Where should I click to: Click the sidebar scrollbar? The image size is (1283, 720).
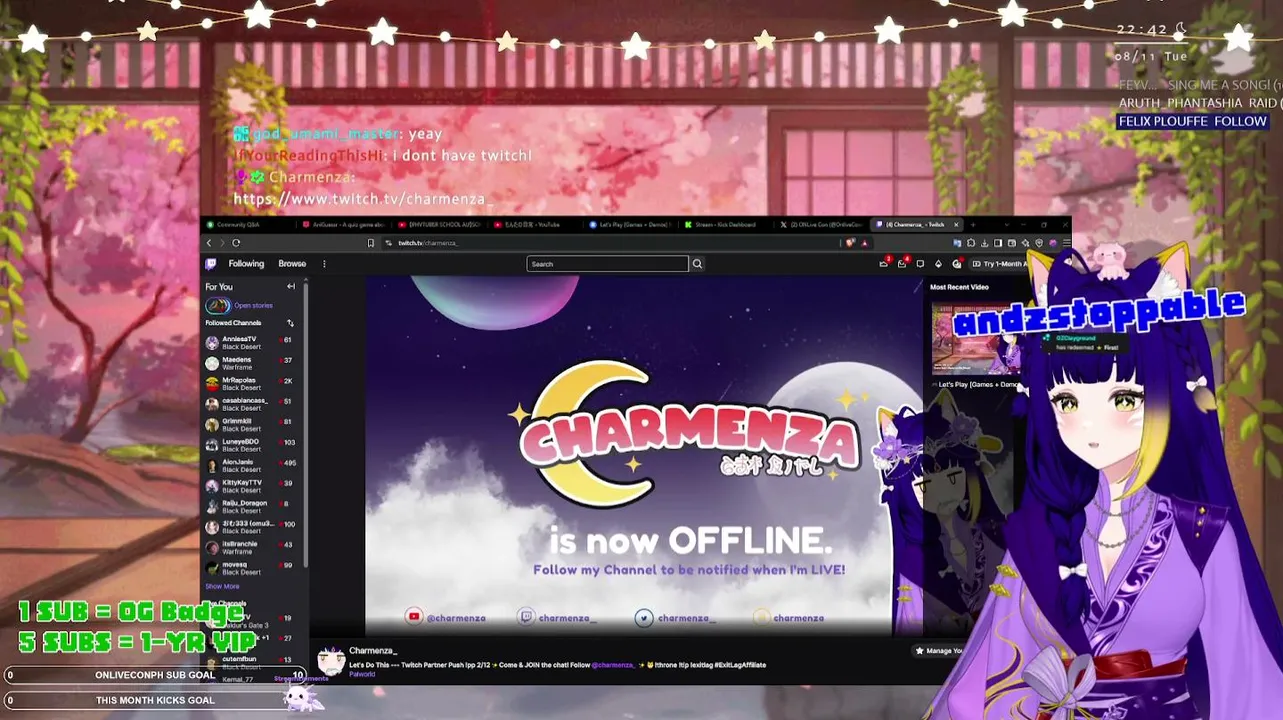coord(304,425)
